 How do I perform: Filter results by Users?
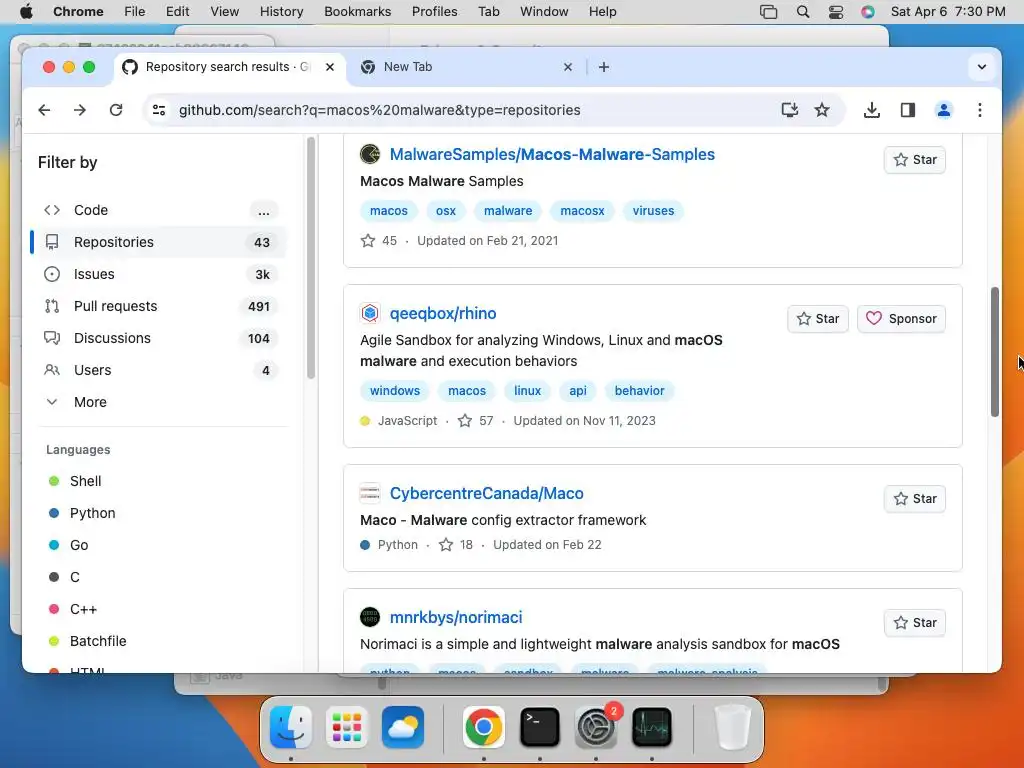160,370
